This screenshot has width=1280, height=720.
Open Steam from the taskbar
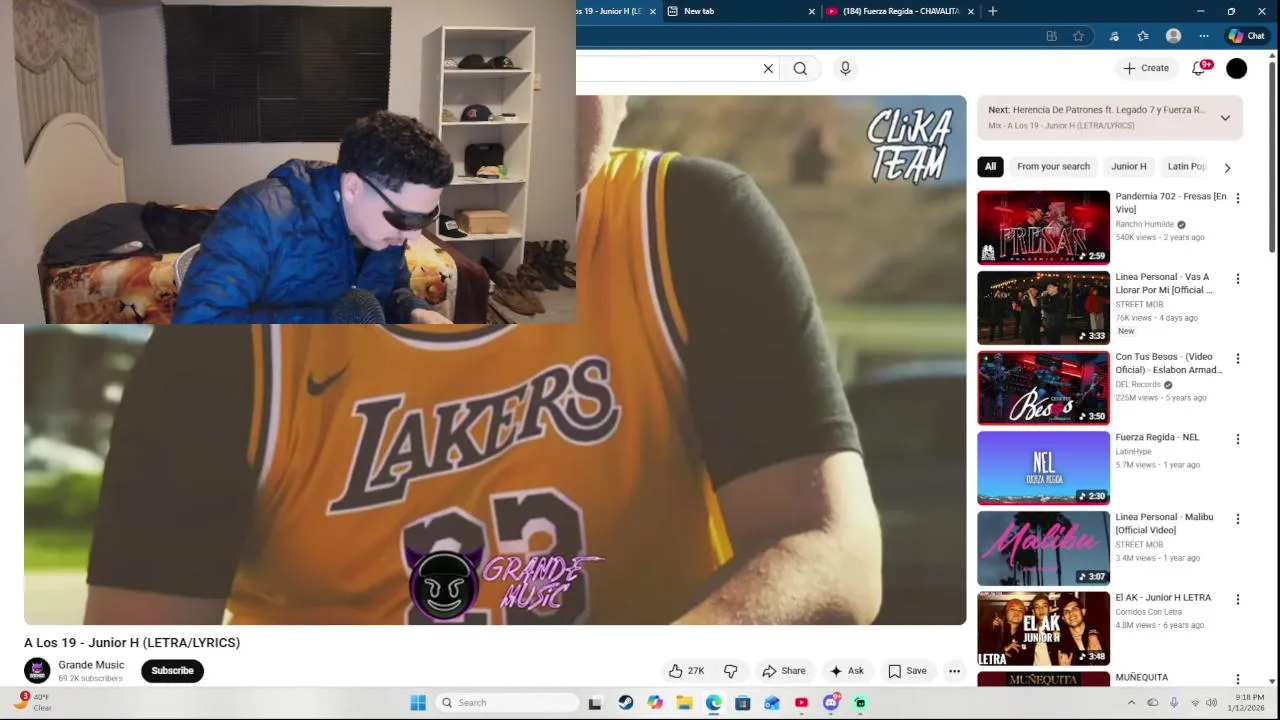625,703
